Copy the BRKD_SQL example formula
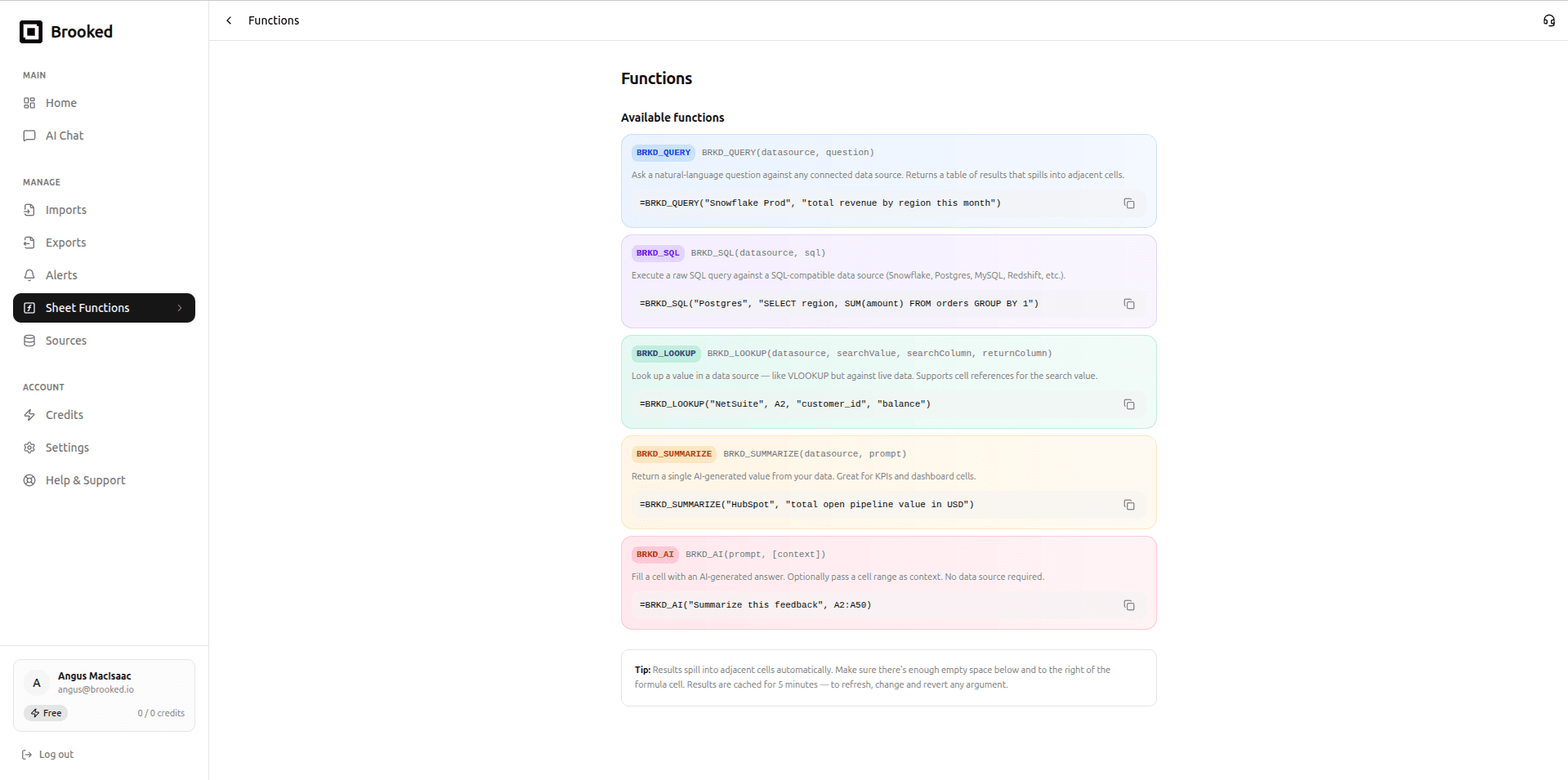This screenshot has height=780, width=1568. (x=1129, y=304)
